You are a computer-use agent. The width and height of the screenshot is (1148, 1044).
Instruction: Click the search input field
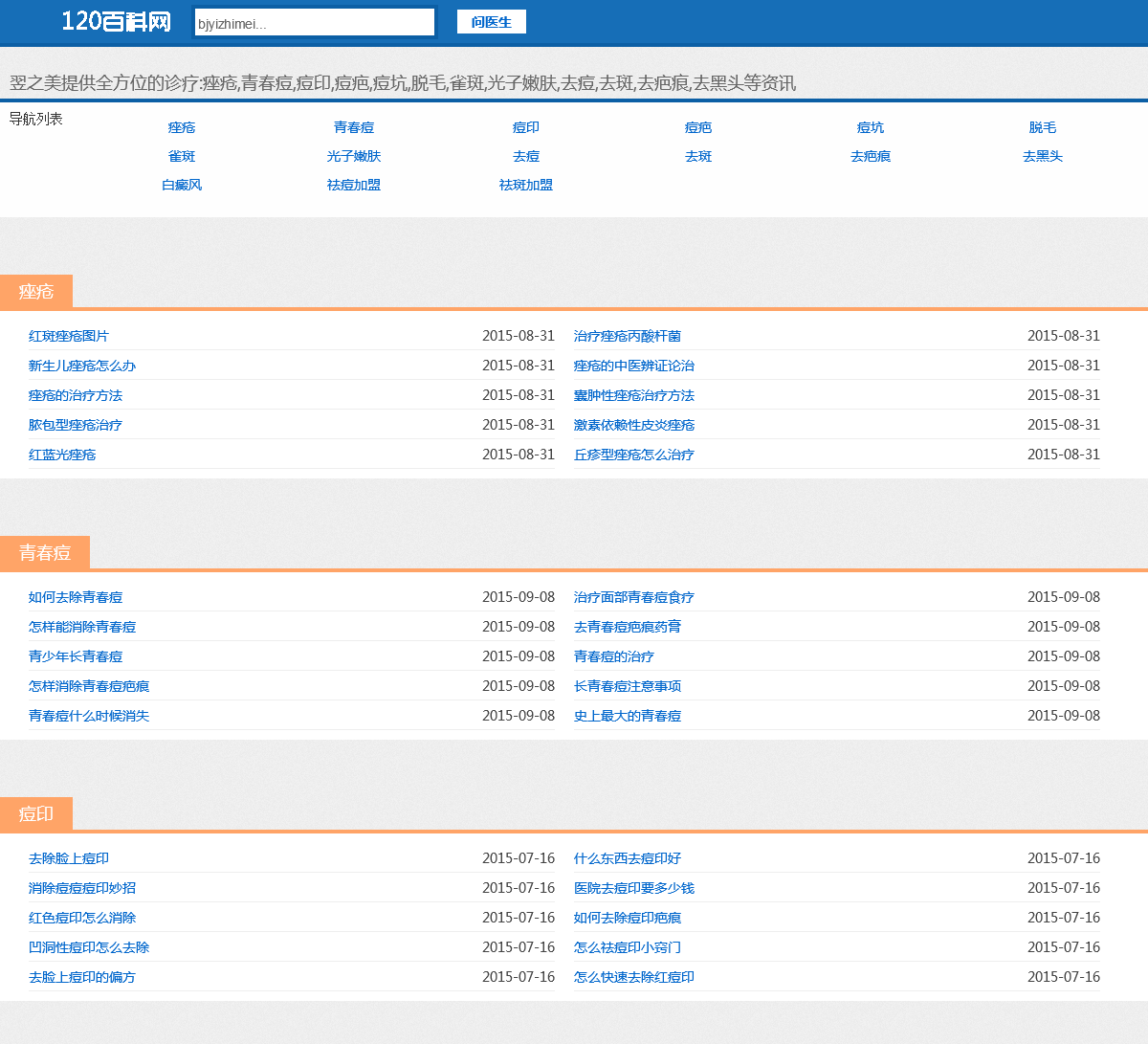(314, 23)
